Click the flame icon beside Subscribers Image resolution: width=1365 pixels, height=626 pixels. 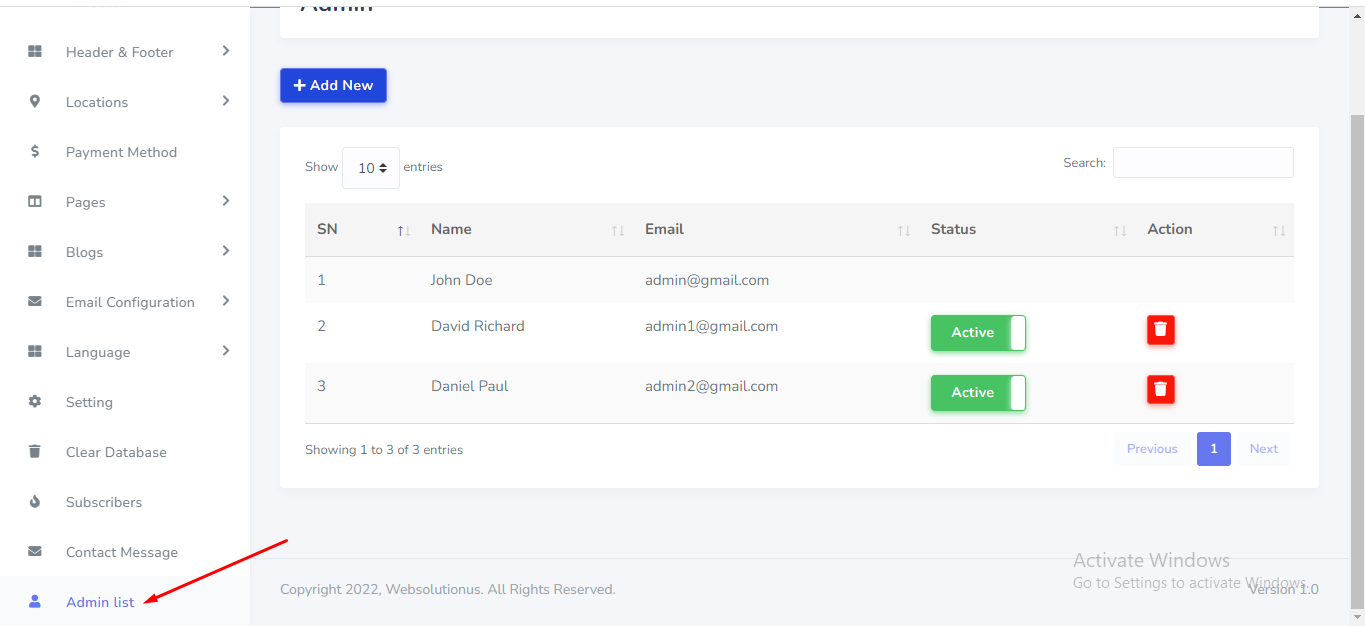pos(35,502)
